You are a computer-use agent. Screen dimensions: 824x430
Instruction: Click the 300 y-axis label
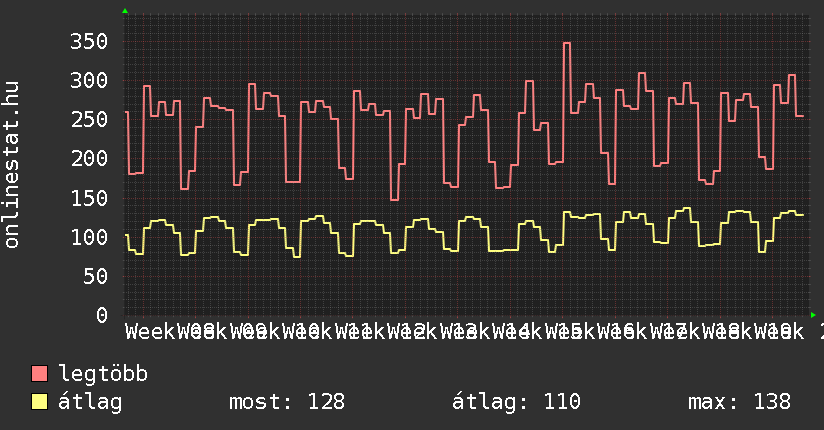[x=89, y=80]
